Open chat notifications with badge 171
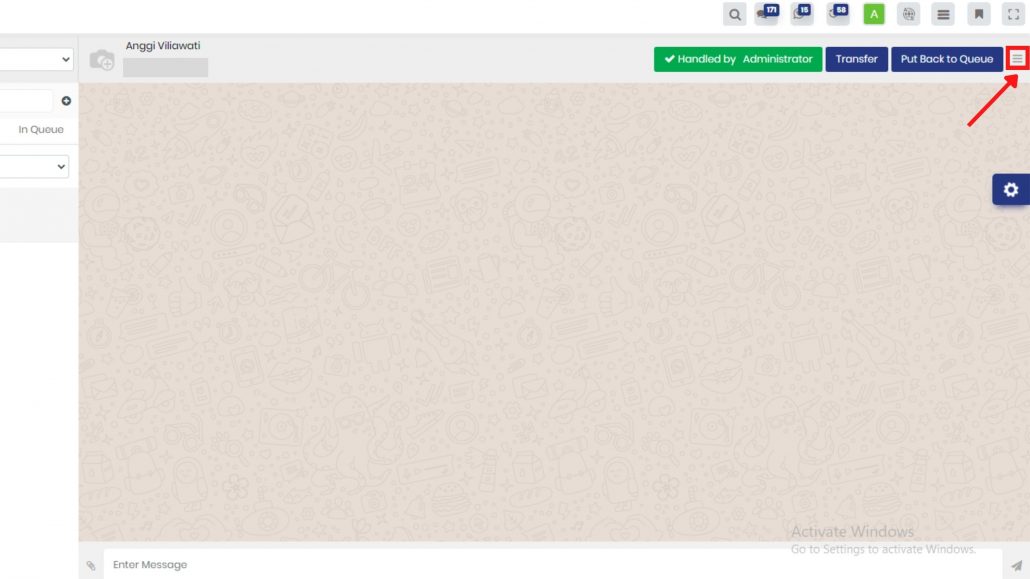 pos(767,14)
